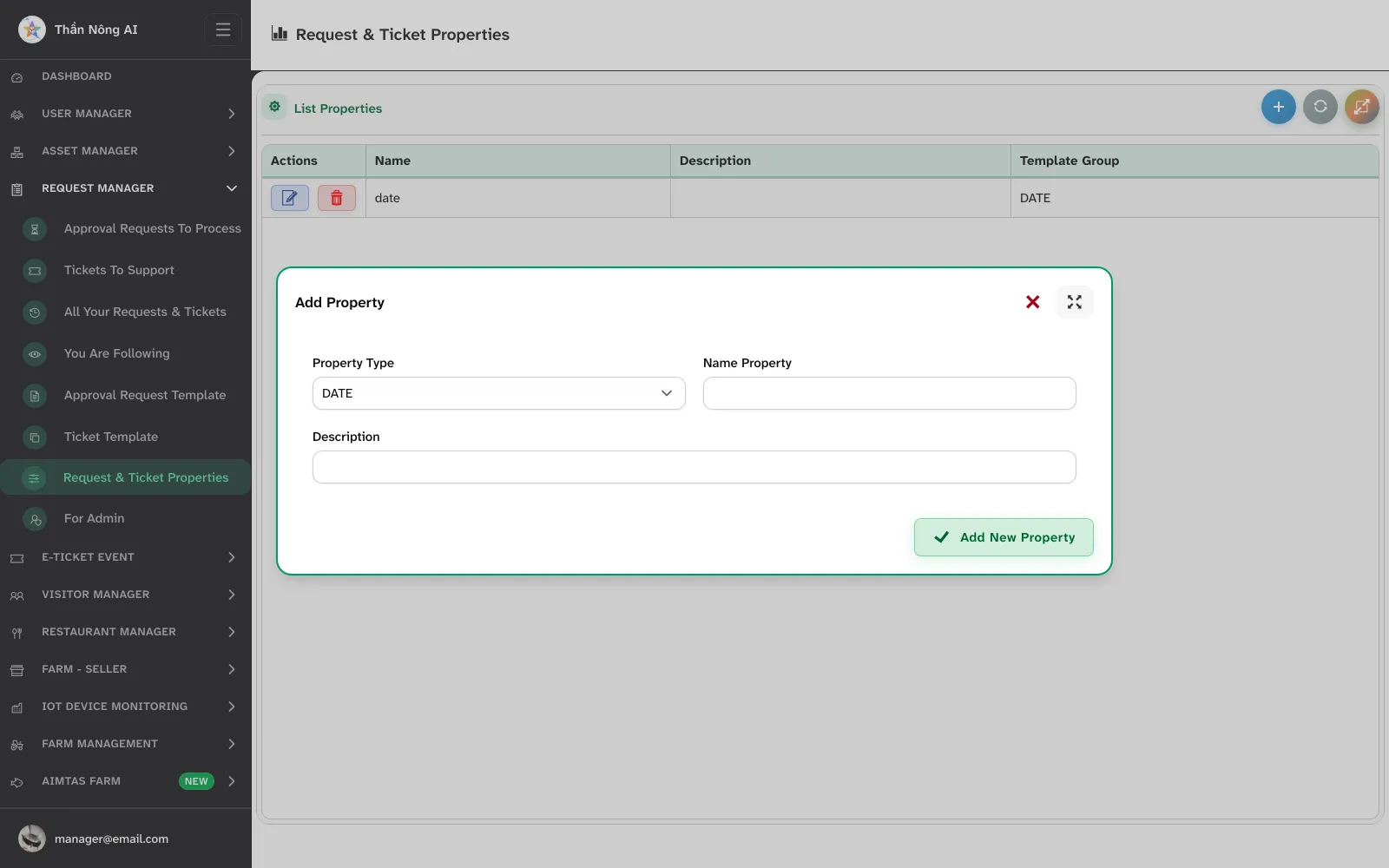
Task: Click the User Manager sidebar icon
Action: coord(16,115)
